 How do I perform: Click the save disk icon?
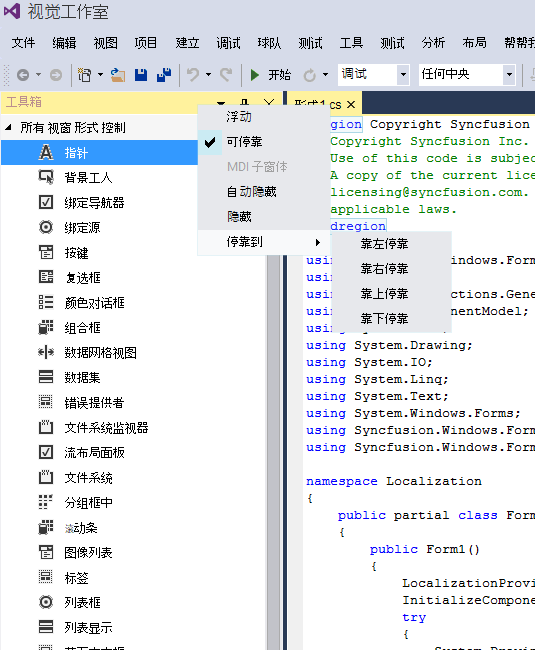[x=141, y=75]
